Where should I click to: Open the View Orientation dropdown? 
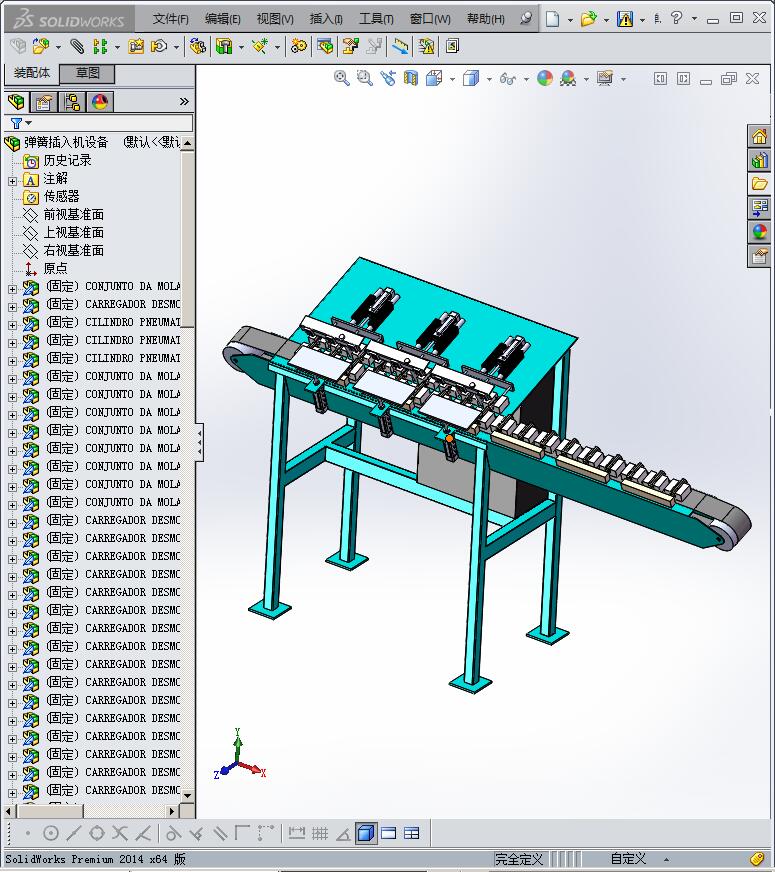(452, 80)
